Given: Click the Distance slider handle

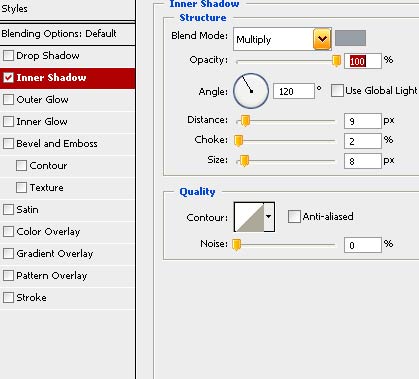Looking at the screenshot, I should (x=245, y=121).
